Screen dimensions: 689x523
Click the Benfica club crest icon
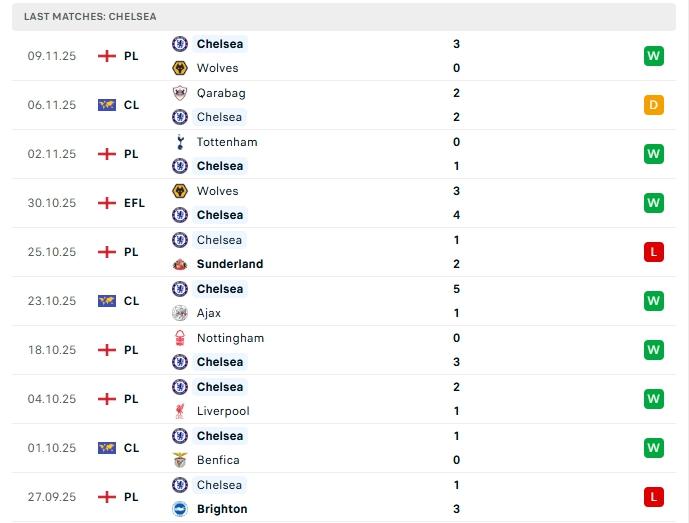180,460
